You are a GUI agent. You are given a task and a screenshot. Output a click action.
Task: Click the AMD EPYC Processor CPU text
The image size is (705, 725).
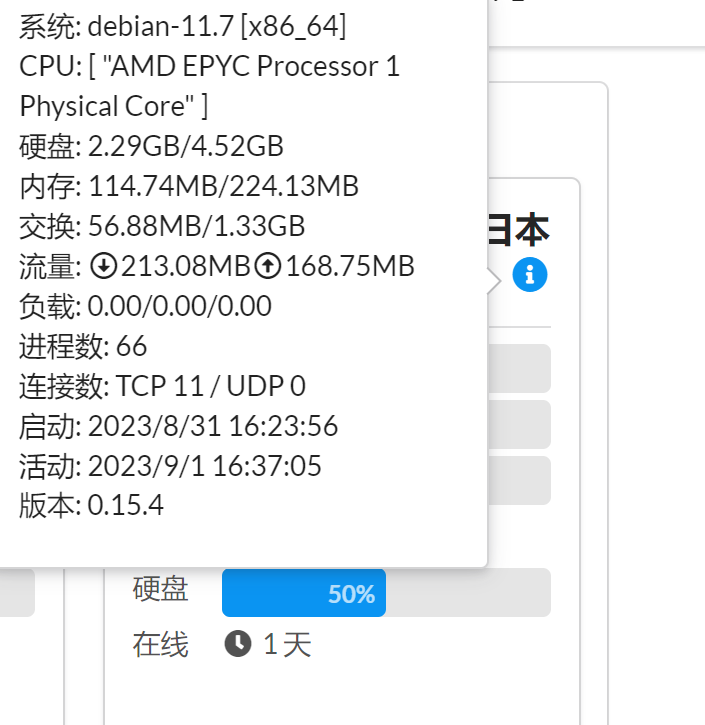[209, 86]
